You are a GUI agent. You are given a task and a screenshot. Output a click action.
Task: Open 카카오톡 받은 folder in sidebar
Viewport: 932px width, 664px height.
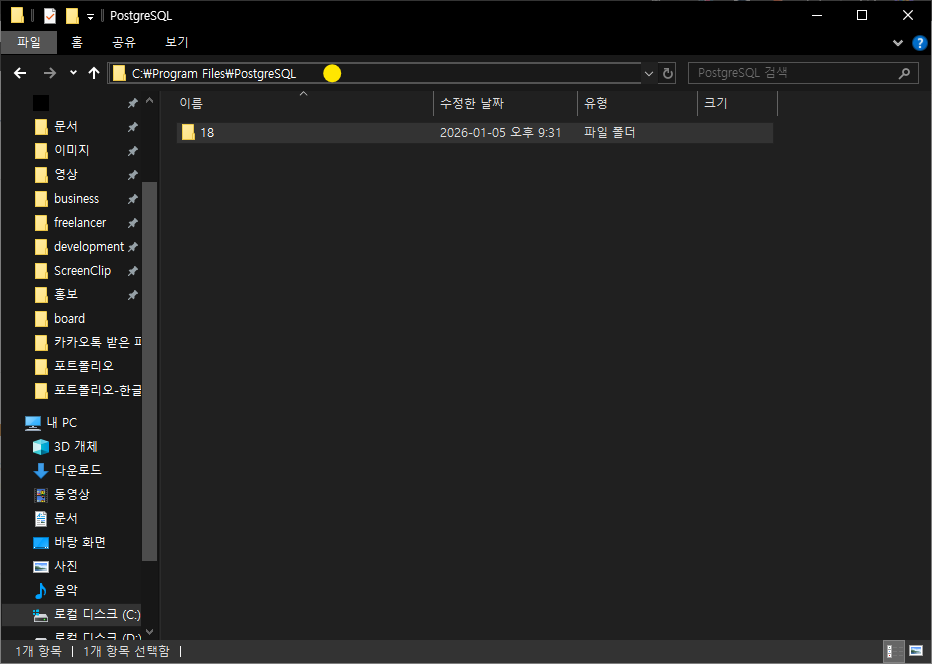[x=87, y=342]
